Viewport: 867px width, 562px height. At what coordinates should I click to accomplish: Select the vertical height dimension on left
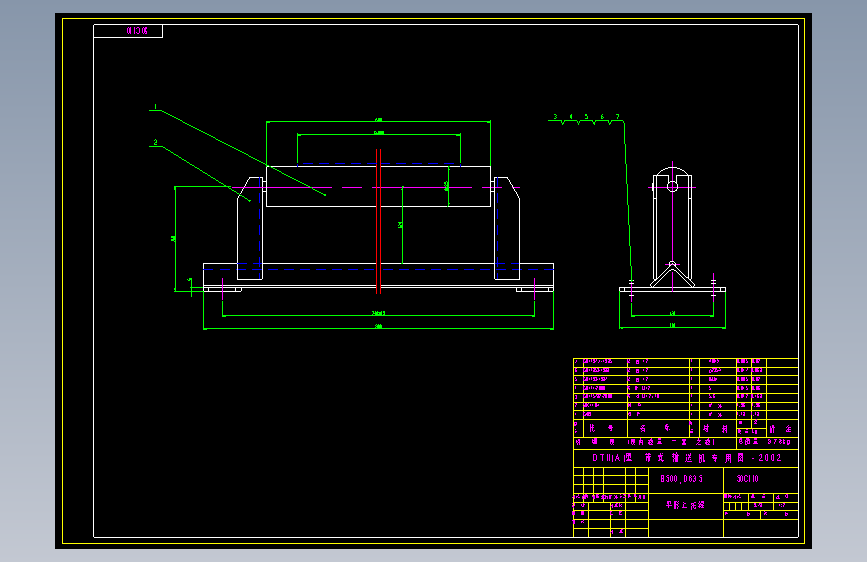(x=175, y=238)
